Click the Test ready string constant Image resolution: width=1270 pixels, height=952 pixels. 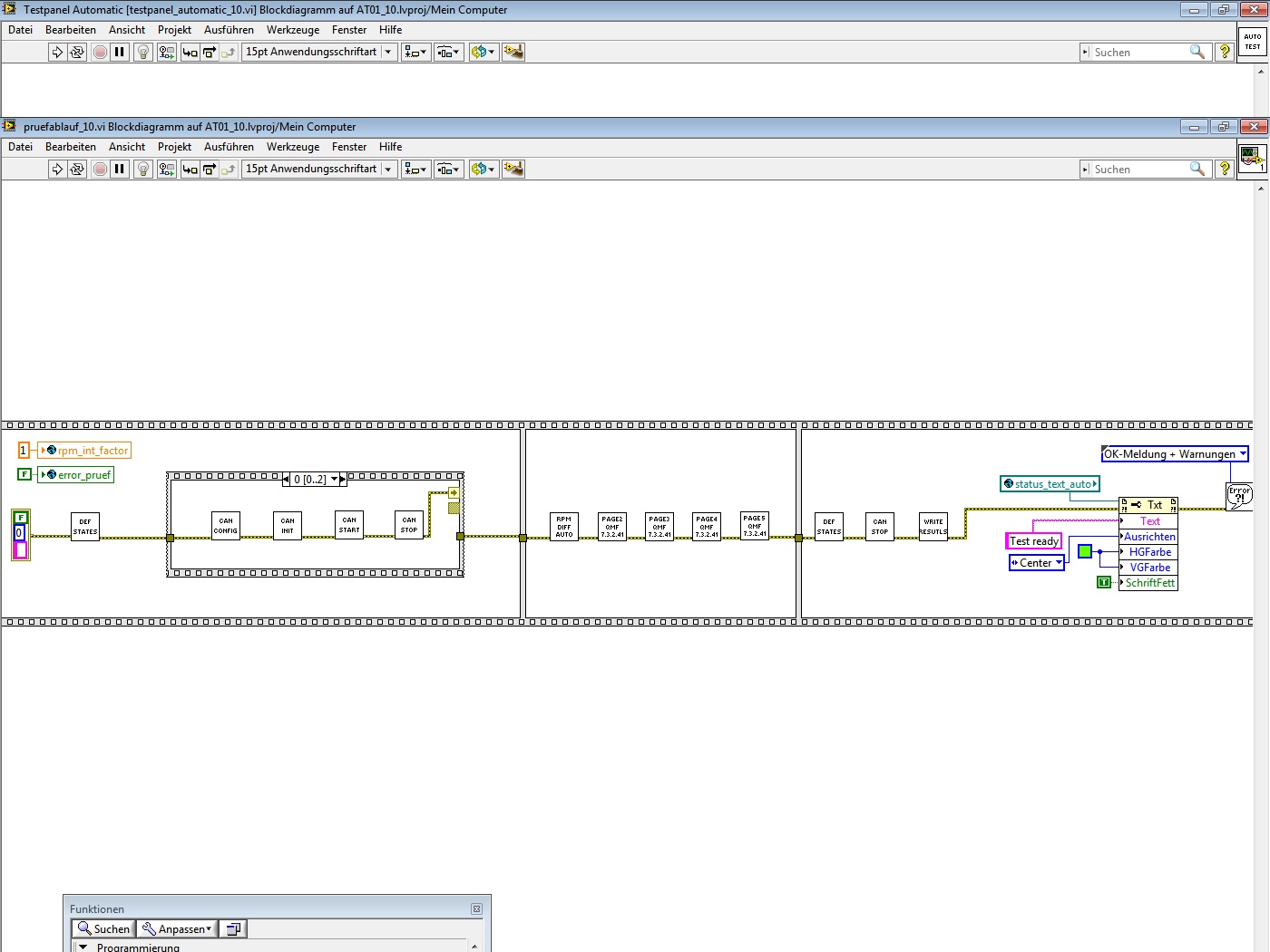pos(1034,541)
